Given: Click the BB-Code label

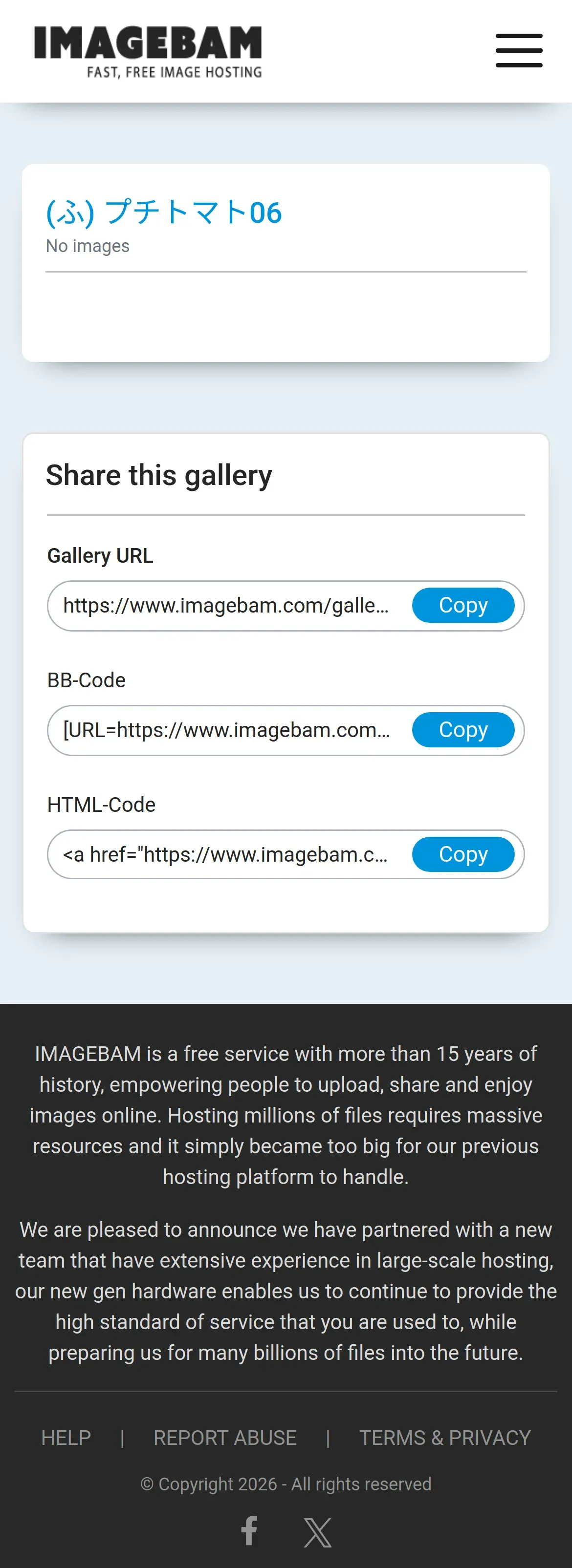Looking at the screenshot, I should coord(87,680).
